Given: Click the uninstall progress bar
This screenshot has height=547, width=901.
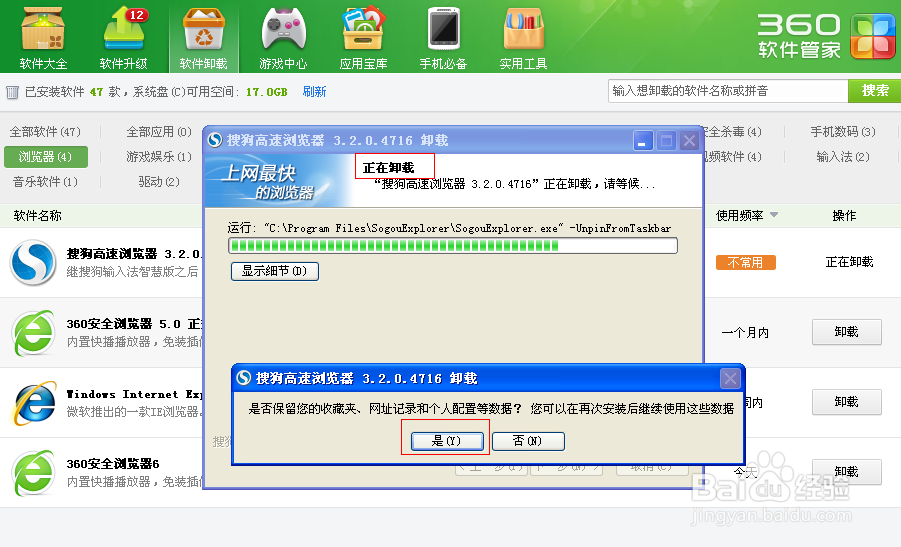Looking at the screenshot, I should [x=453, y=246].
